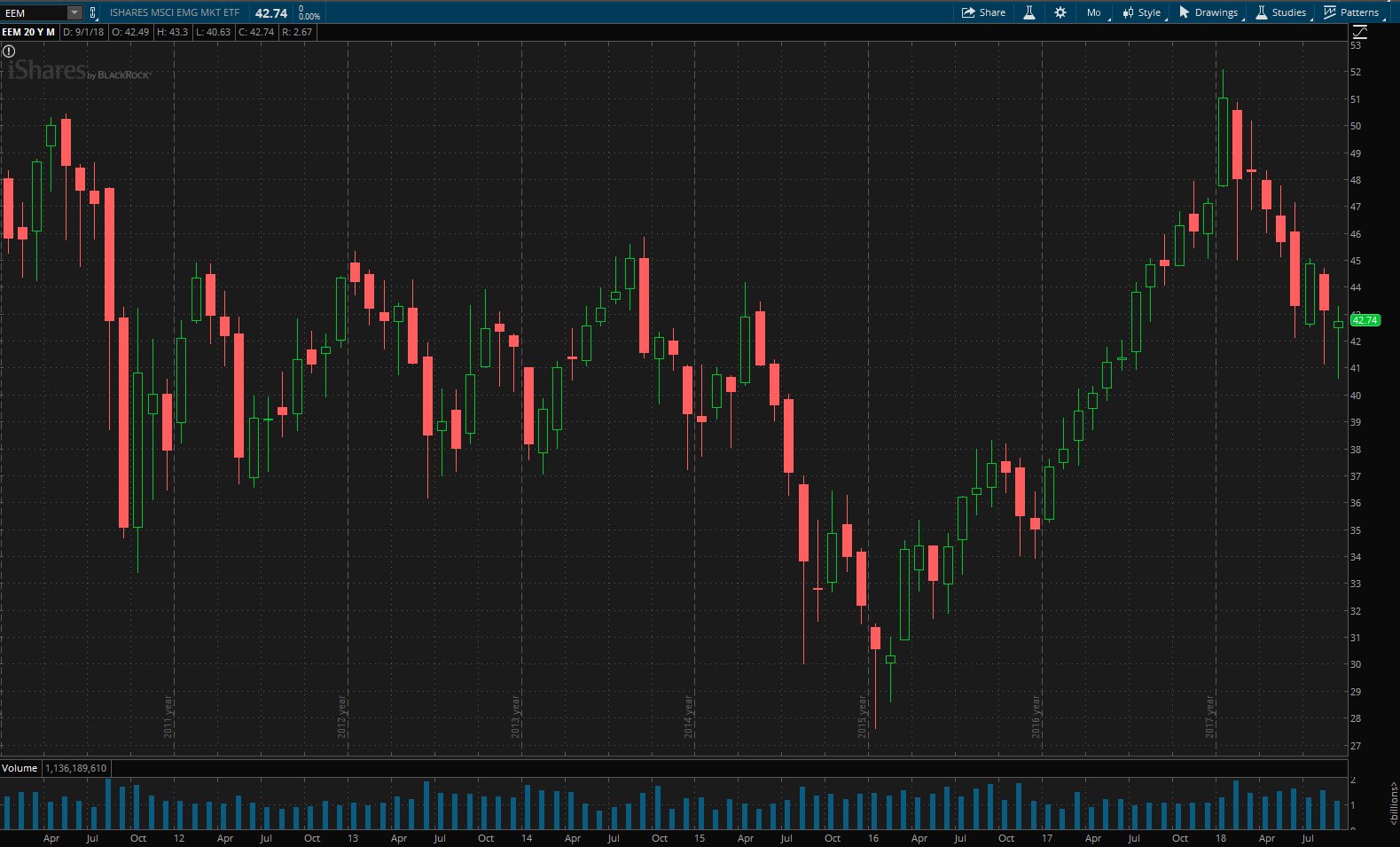1400x847 pixels.
Task: Click the symbol link clipboard icon
Action: (93, 12)
